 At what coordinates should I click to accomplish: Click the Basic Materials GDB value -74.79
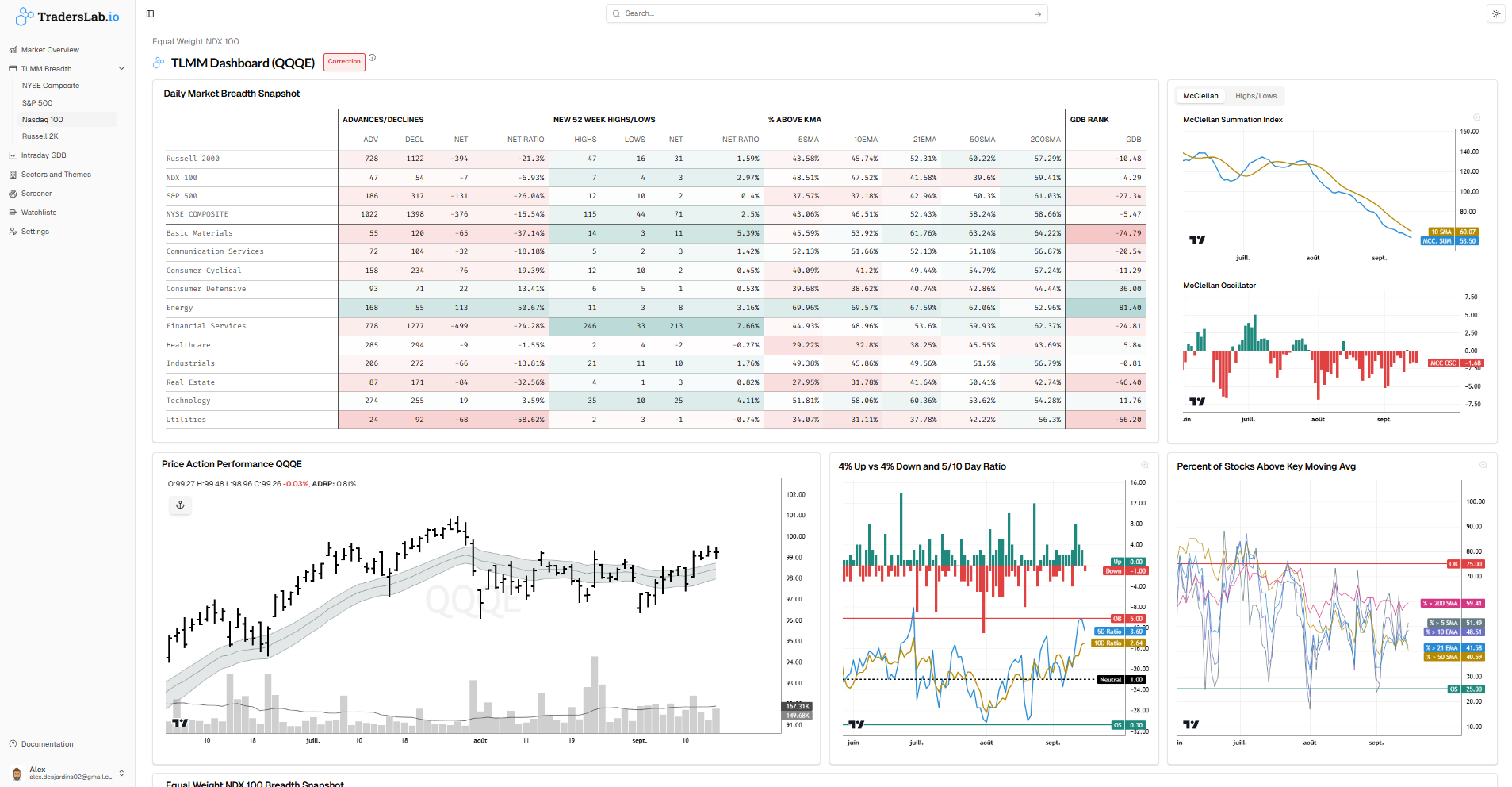[1128, 233]
